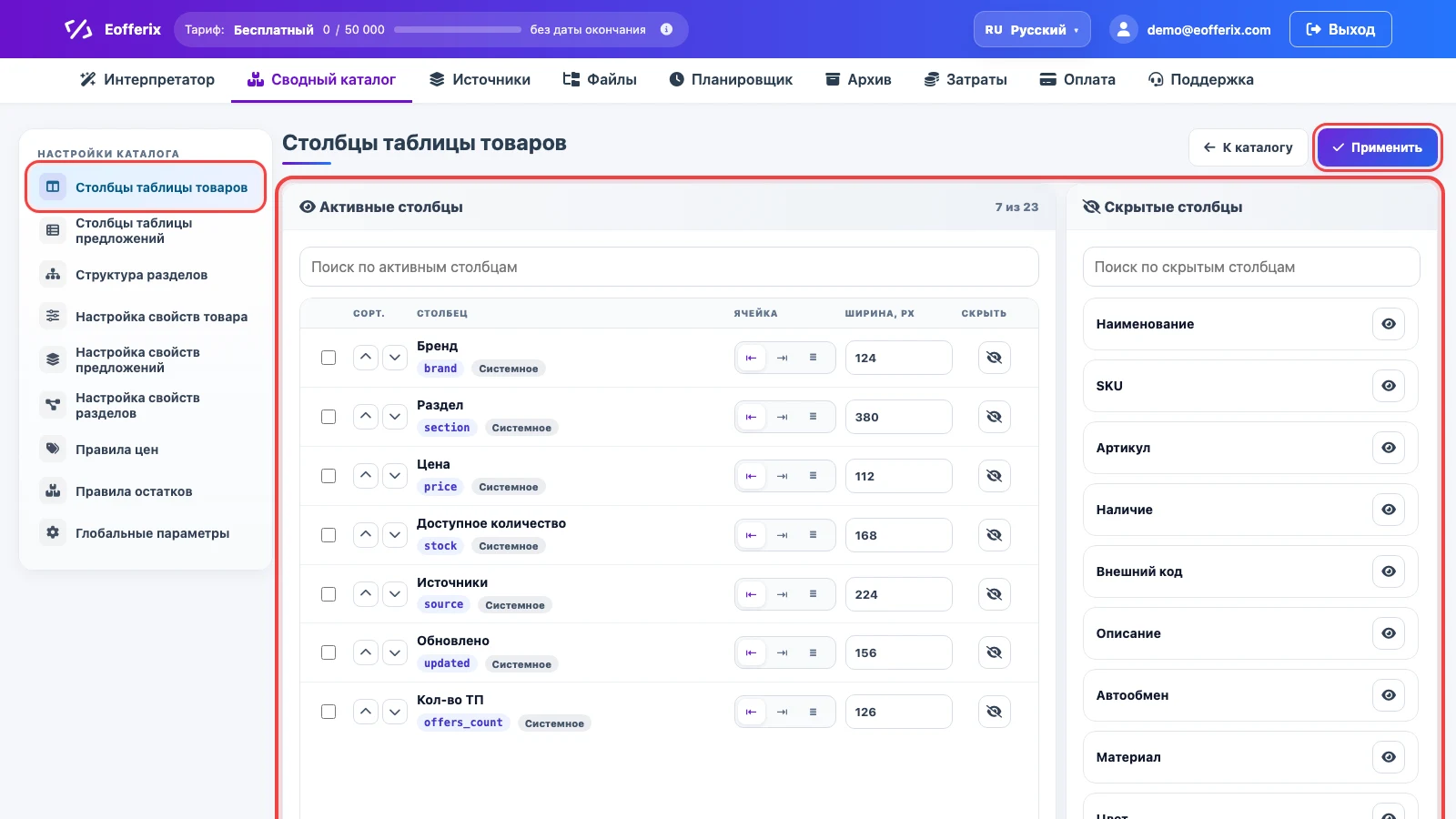The width and height of the screenshot is (1456, 819).
Task: Click the tariff usage progress bar
Action: coord(458,29)
